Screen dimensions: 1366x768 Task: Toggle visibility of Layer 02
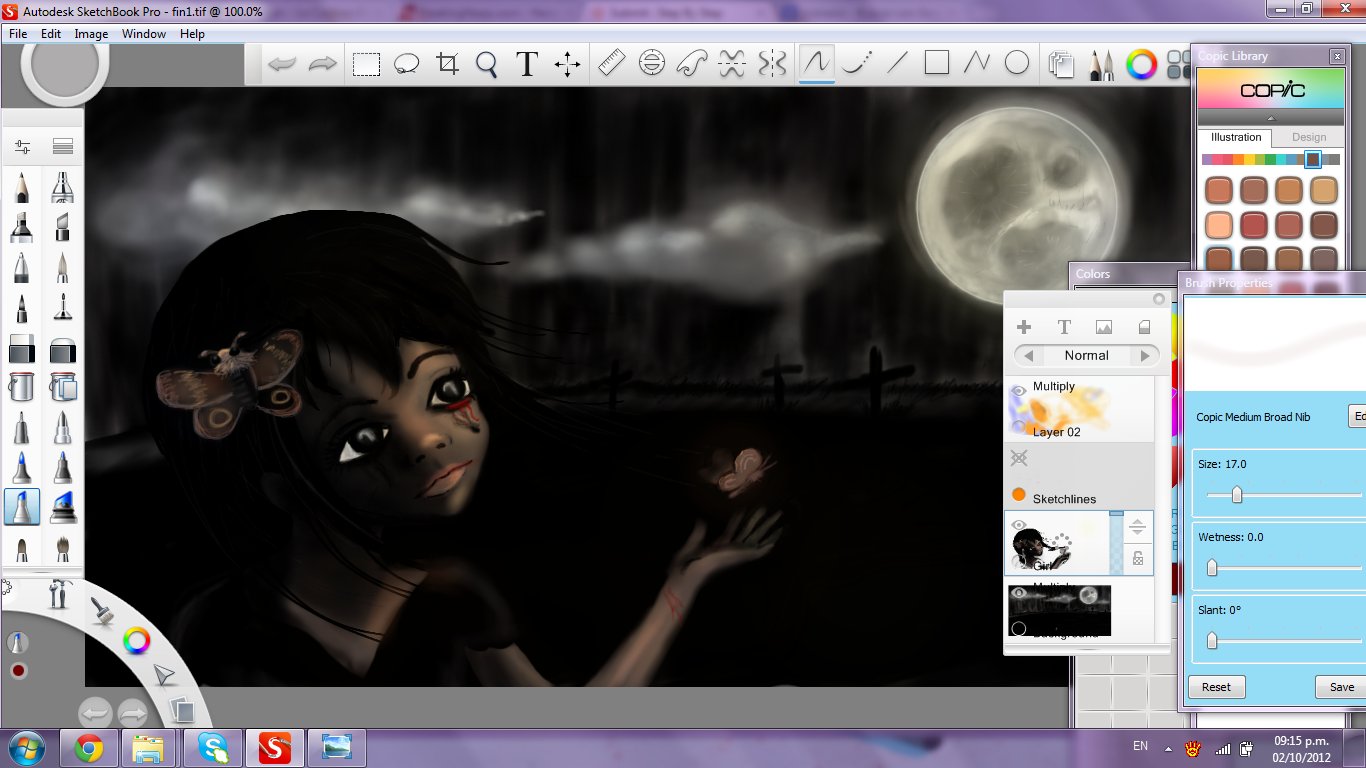[x=1019, y=391]
